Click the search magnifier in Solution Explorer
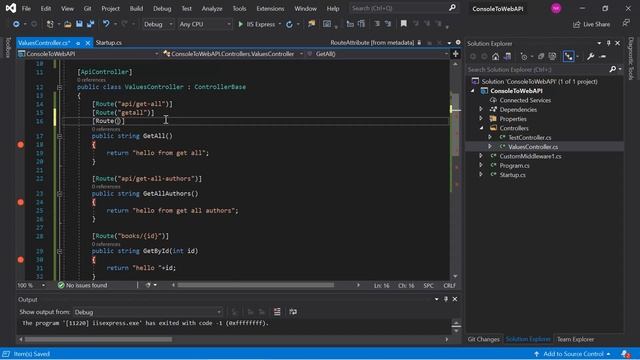The image size is (640, 360). [x=612, y=69]
